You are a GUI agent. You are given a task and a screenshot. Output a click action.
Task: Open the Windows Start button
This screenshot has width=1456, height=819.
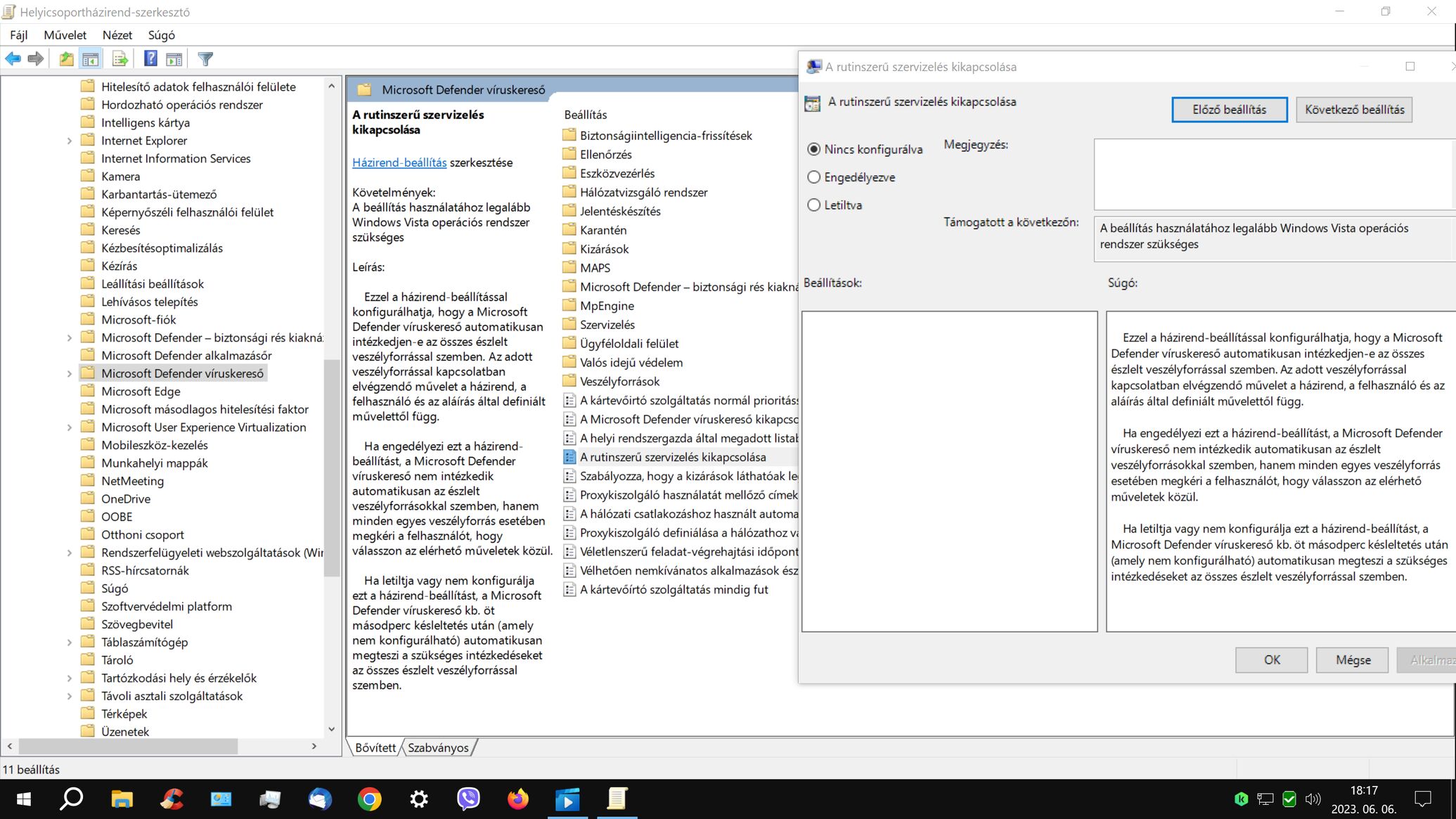pyautogui.click(x=23, y=799)
